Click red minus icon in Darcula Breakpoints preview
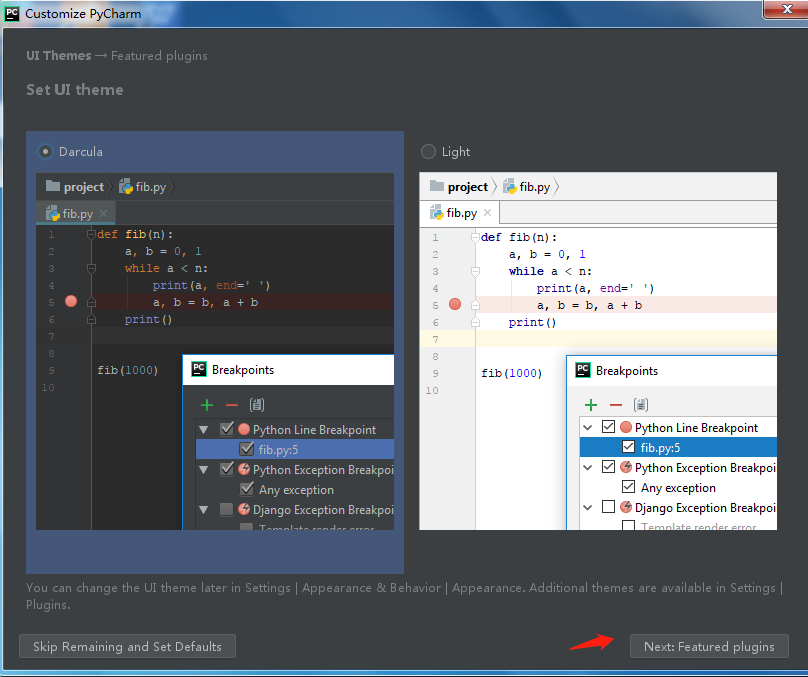This screenshot has width=808, height=677. tap(232, 404)
